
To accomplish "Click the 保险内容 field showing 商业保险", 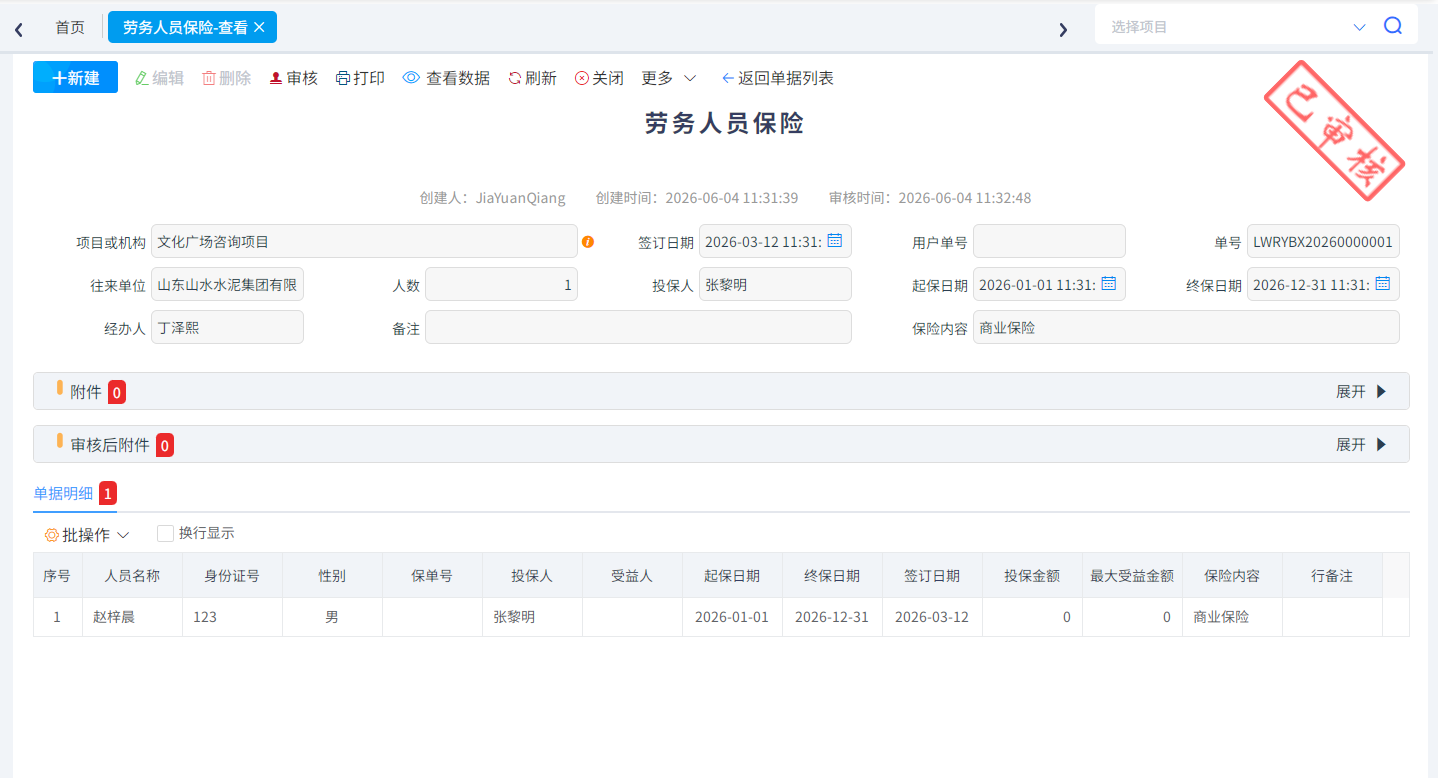I will (x=1186, y=327).
